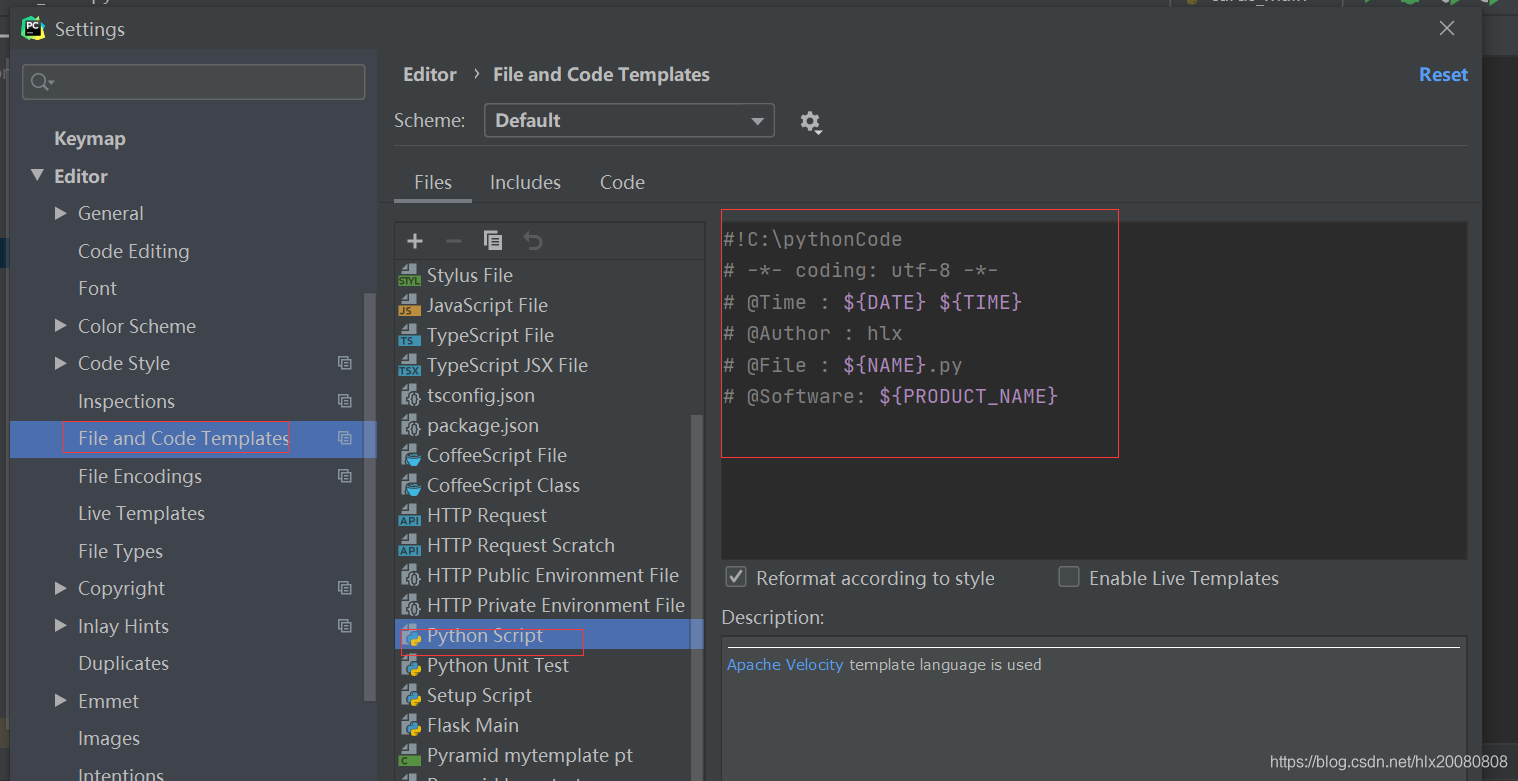
Task: Click the Flask Main python icon
Action: [410, 725]
